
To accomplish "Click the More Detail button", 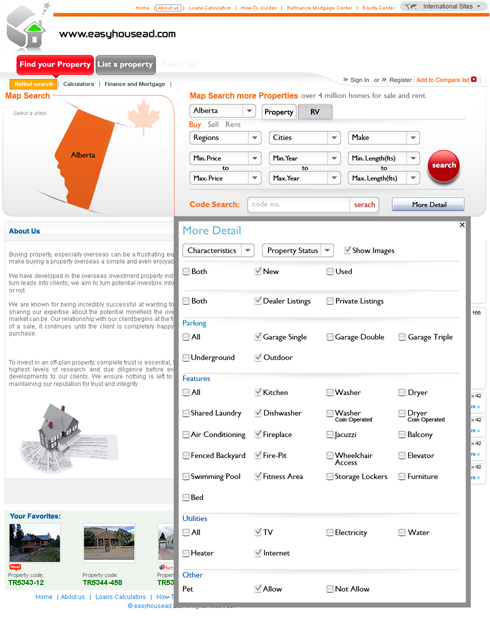I will [429, 204].
